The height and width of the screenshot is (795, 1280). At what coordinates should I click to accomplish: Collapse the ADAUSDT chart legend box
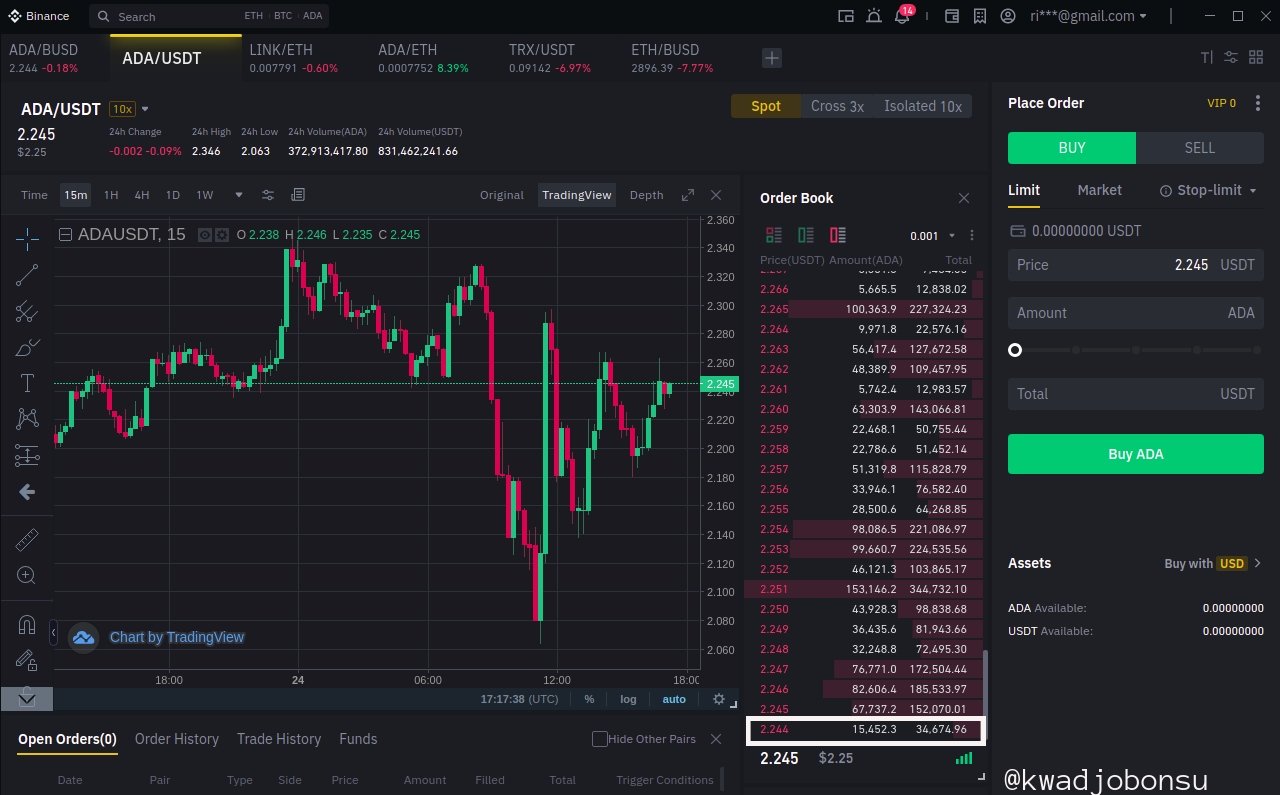66,235
